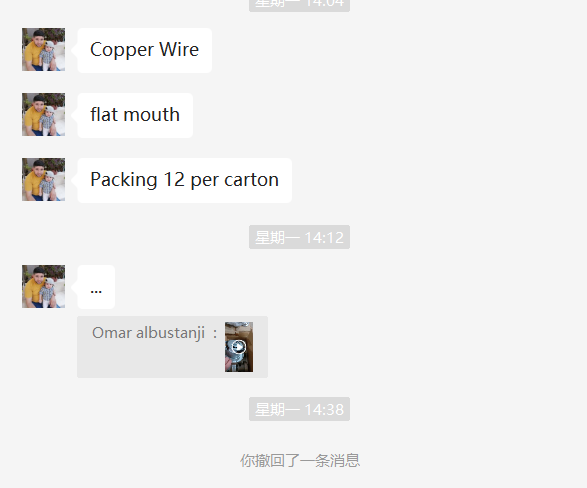Click the Omar albustanji sender name
The width and height of the screenshot is (587, 488).
click(149, 333)
